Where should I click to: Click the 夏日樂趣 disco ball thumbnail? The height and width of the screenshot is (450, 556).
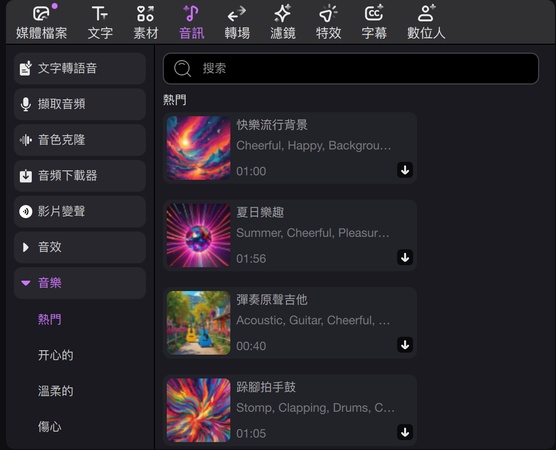199,235
